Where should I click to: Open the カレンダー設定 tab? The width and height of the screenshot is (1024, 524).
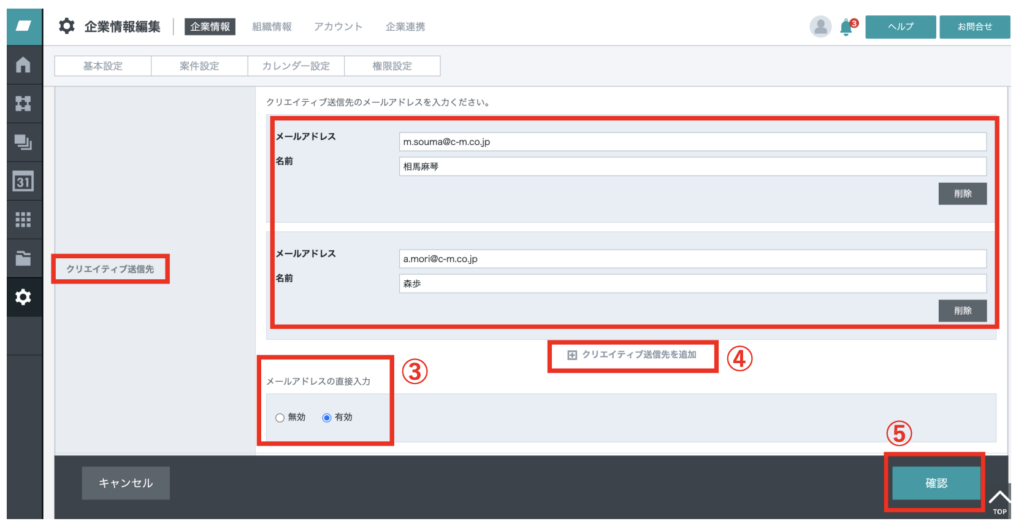click(x=296, y=66)
